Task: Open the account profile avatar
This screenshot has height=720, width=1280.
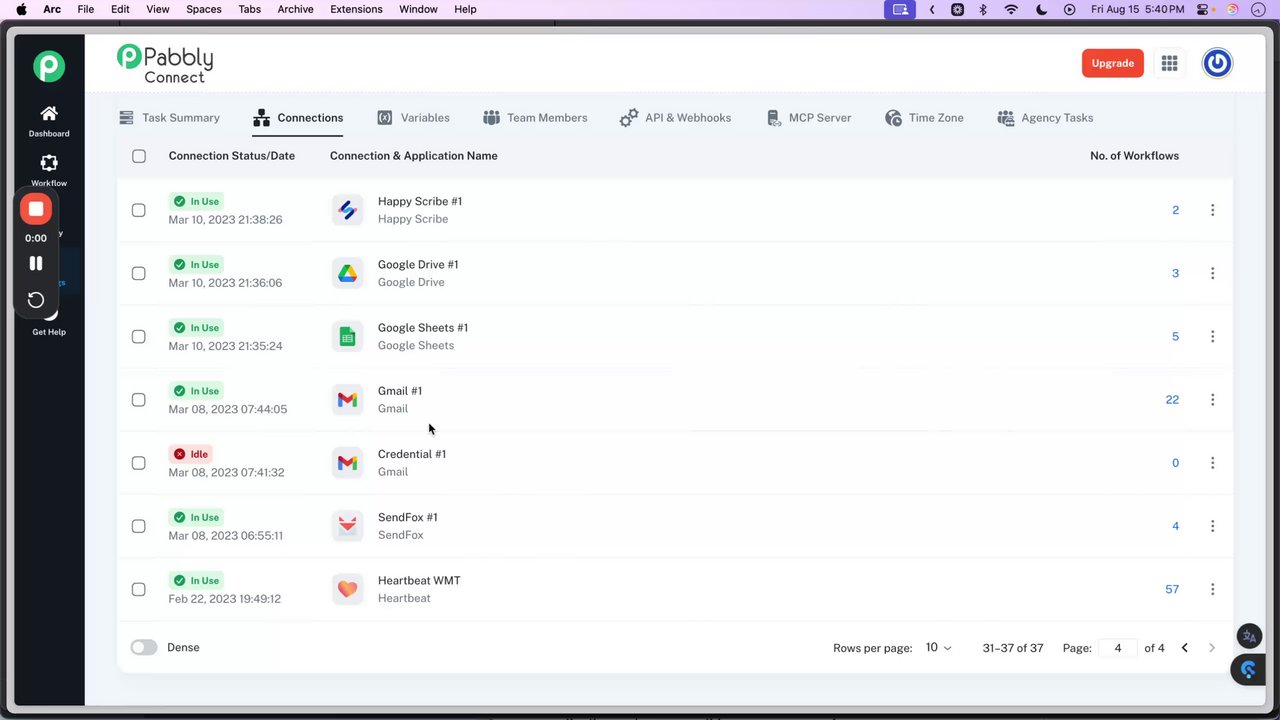Action: pyautogui.click(x=1217, y=63)
